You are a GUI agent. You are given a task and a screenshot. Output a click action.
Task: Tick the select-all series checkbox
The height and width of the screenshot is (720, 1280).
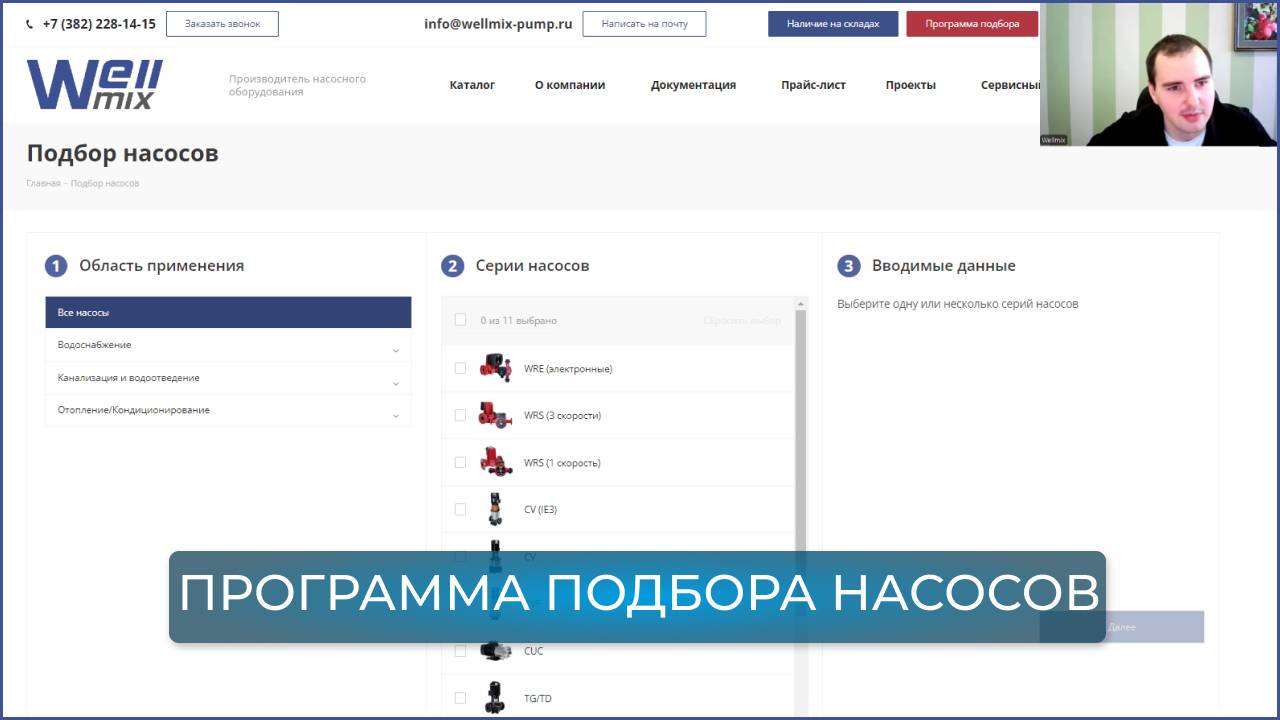pos(460,320)
